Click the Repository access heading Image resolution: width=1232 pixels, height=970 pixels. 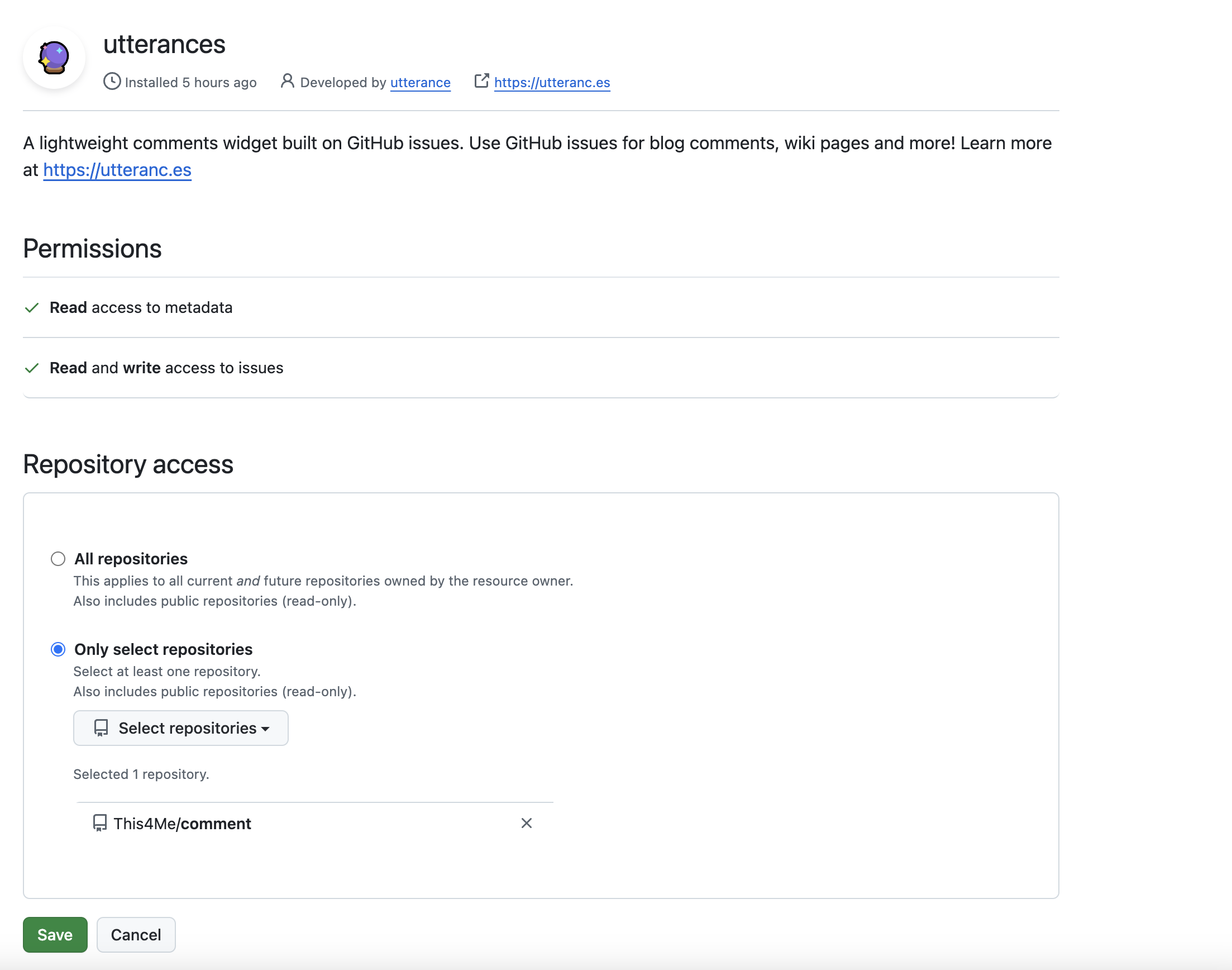point(128,464)
